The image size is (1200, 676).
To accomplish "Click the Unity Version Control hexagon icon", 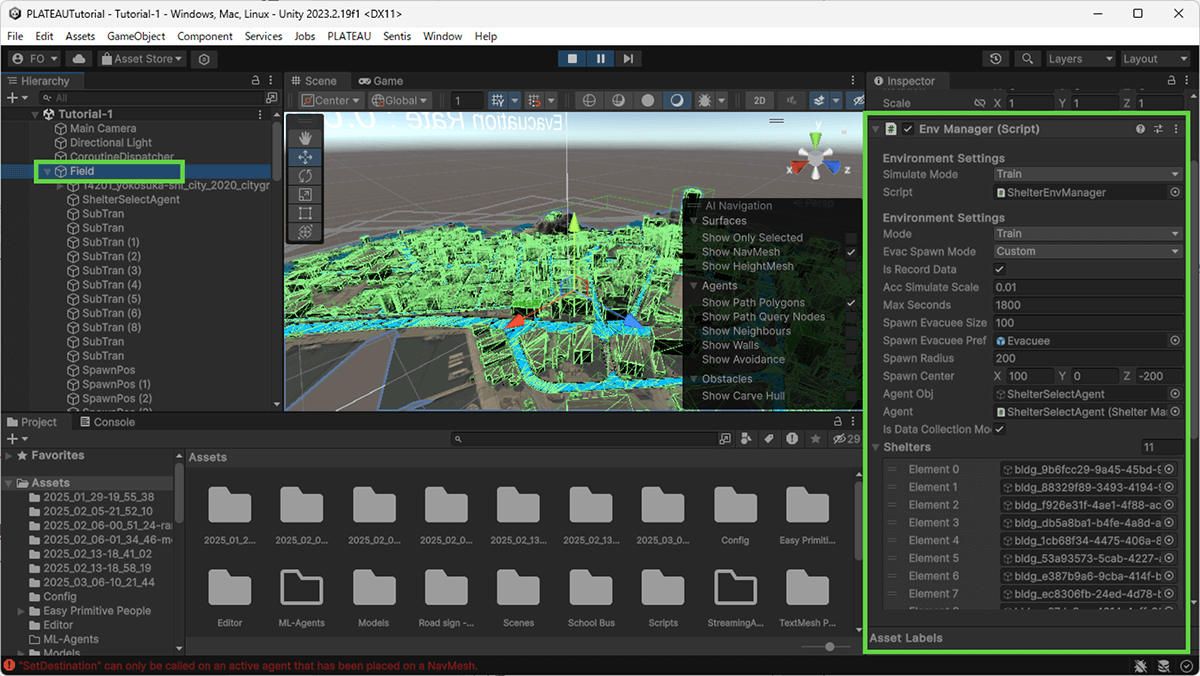I will click(204, 59).
